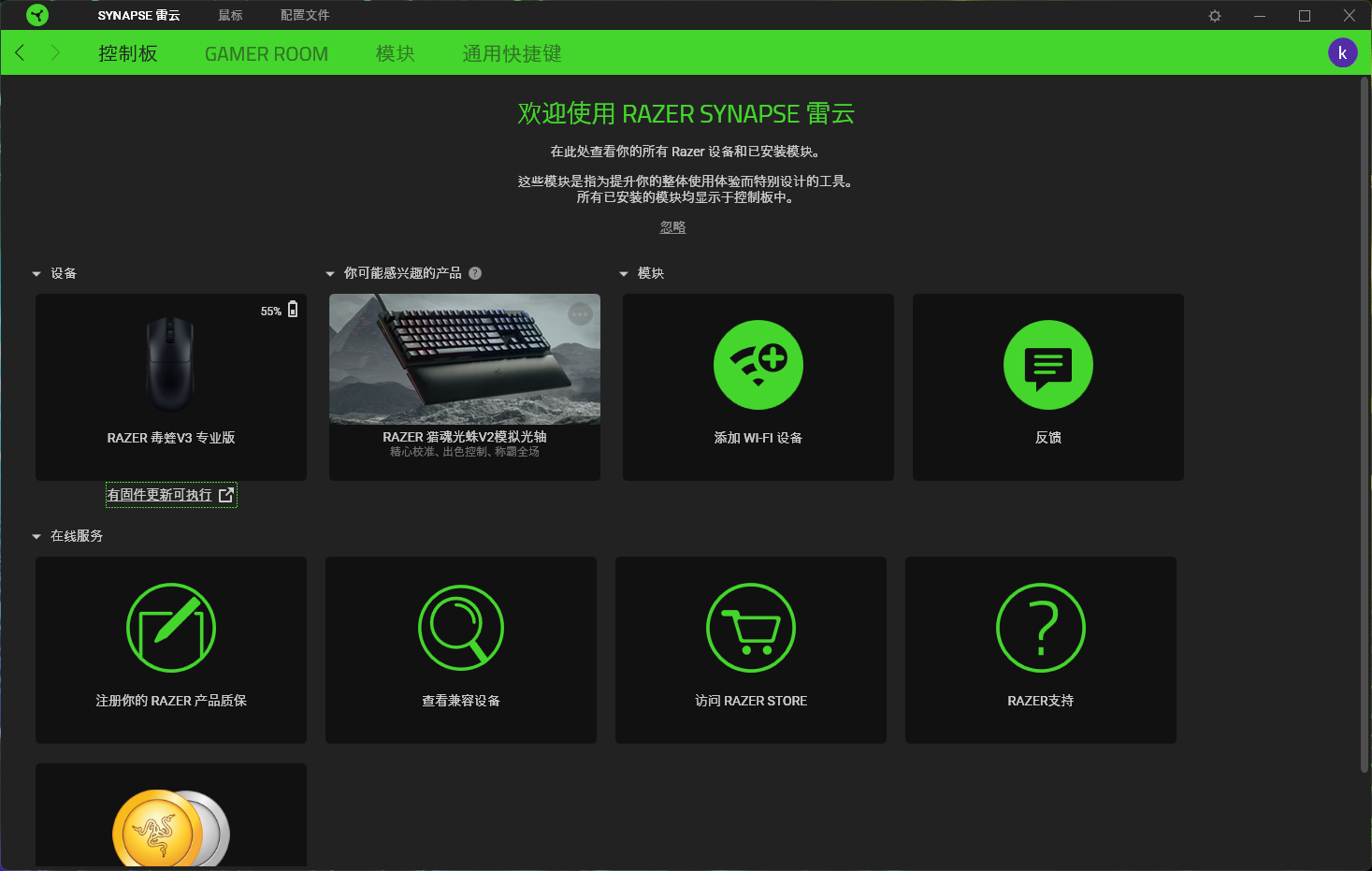
Task: Open the settings gear in title bar
Action: tap(1215, 16)
